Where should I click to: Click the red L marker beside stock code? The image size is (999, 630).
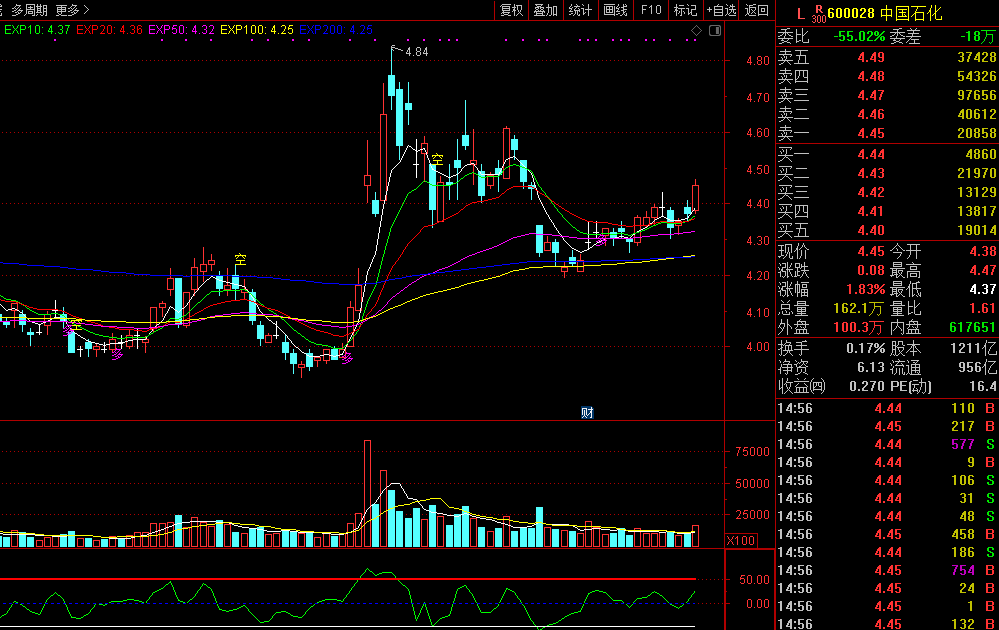tap(801, 14)
